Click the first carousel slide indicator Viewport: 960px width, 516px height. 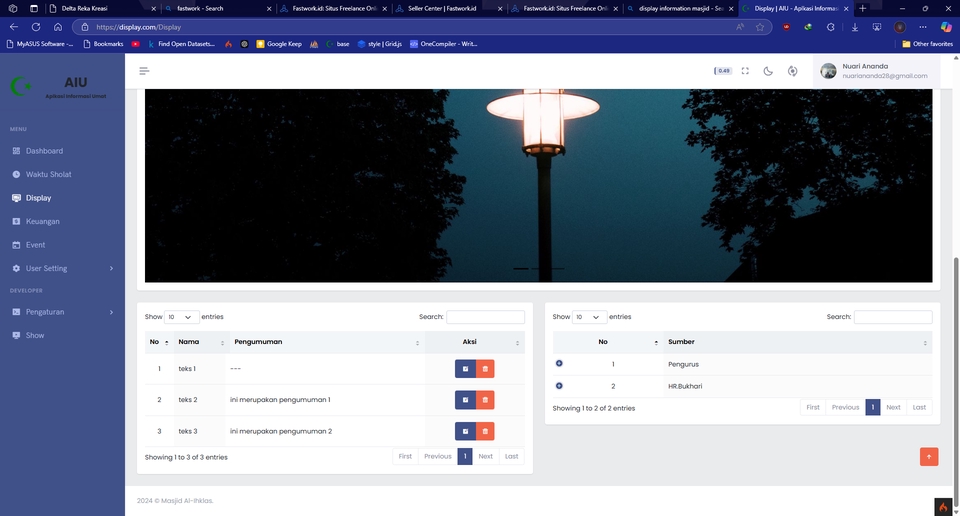click(x=521, y=269)
